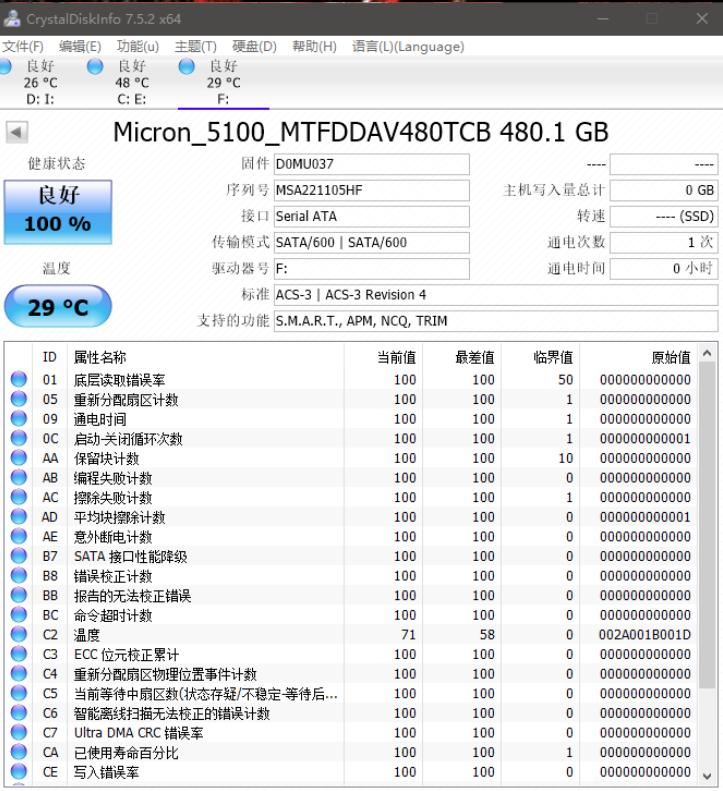
Task: Click the status orb of row AC 擦除失败计数
Action: pyautogui.click(x=19, y=497)
